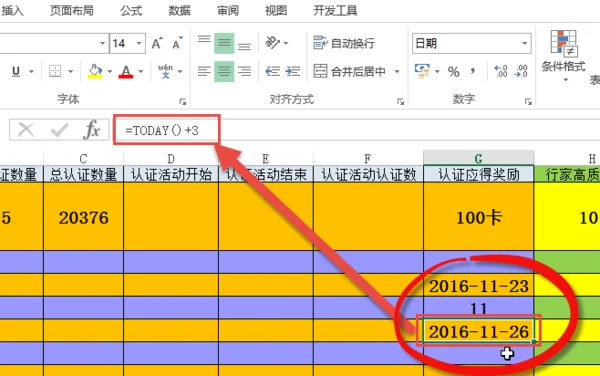Open 条件格式 conditional formatting
Screen dimensions: 600x376
(x=563, y=56)
